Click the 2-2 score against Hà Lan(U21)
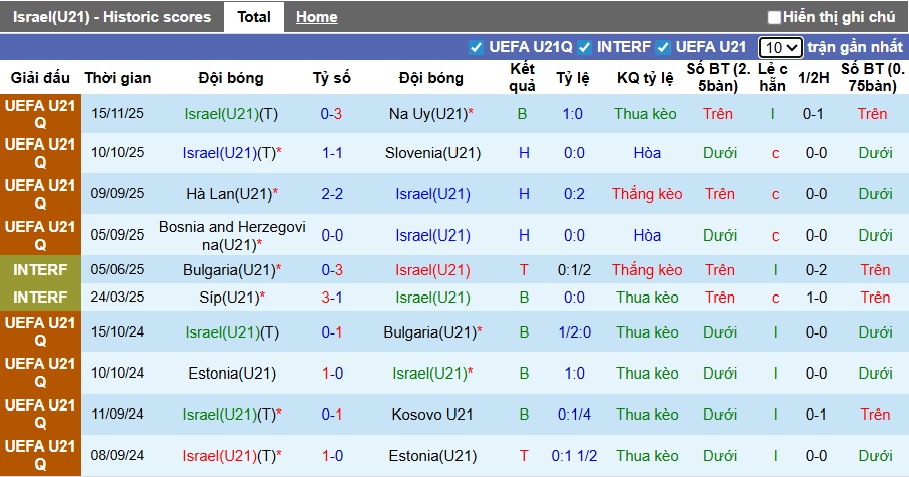 point(332,194)
